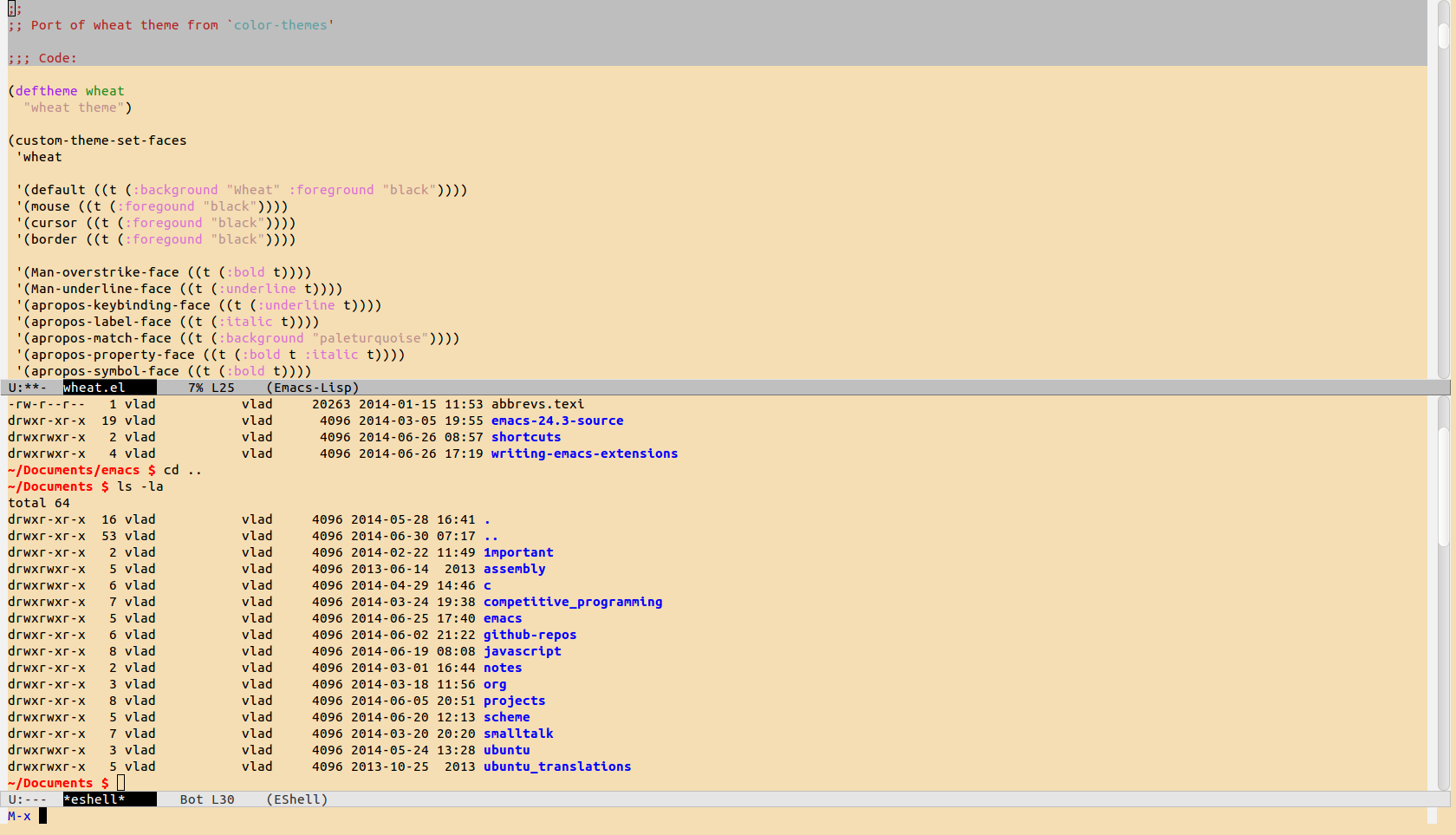Click the 'cd ..' command text

pyautogui.click(x=183, y=470)
